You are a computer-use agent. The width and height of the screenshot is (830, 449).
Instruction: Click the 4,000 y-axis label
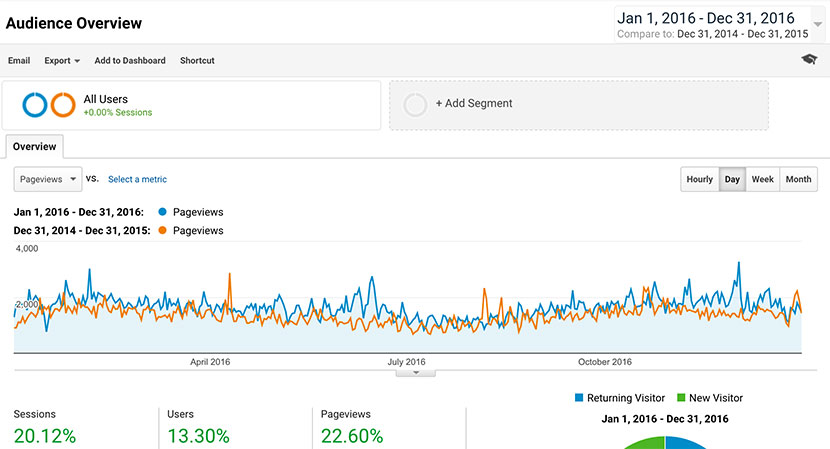27,248
